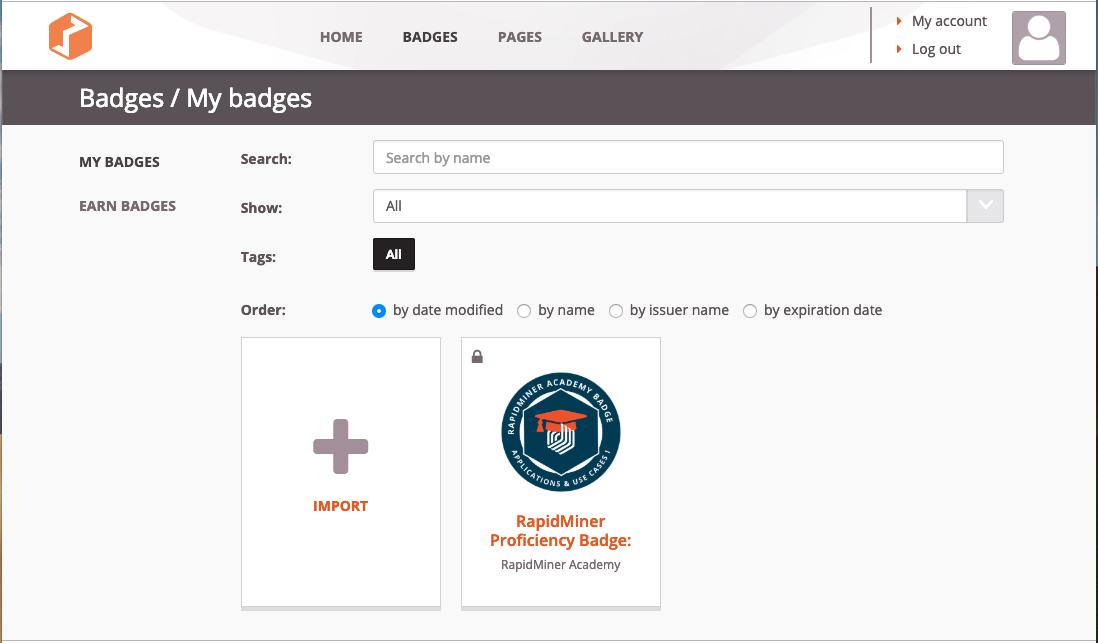The width and height of the screenshot is (1098, 643).
Task: Choose order by issuer name
Action: point(616,311)
